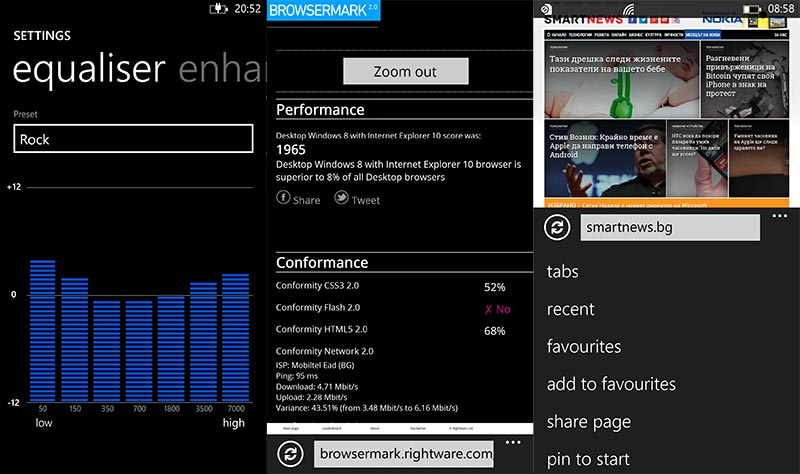The width and height of the screenshot is (800, 474).
Task: Click the smartnews.bg address field
Action: (670, 228)
